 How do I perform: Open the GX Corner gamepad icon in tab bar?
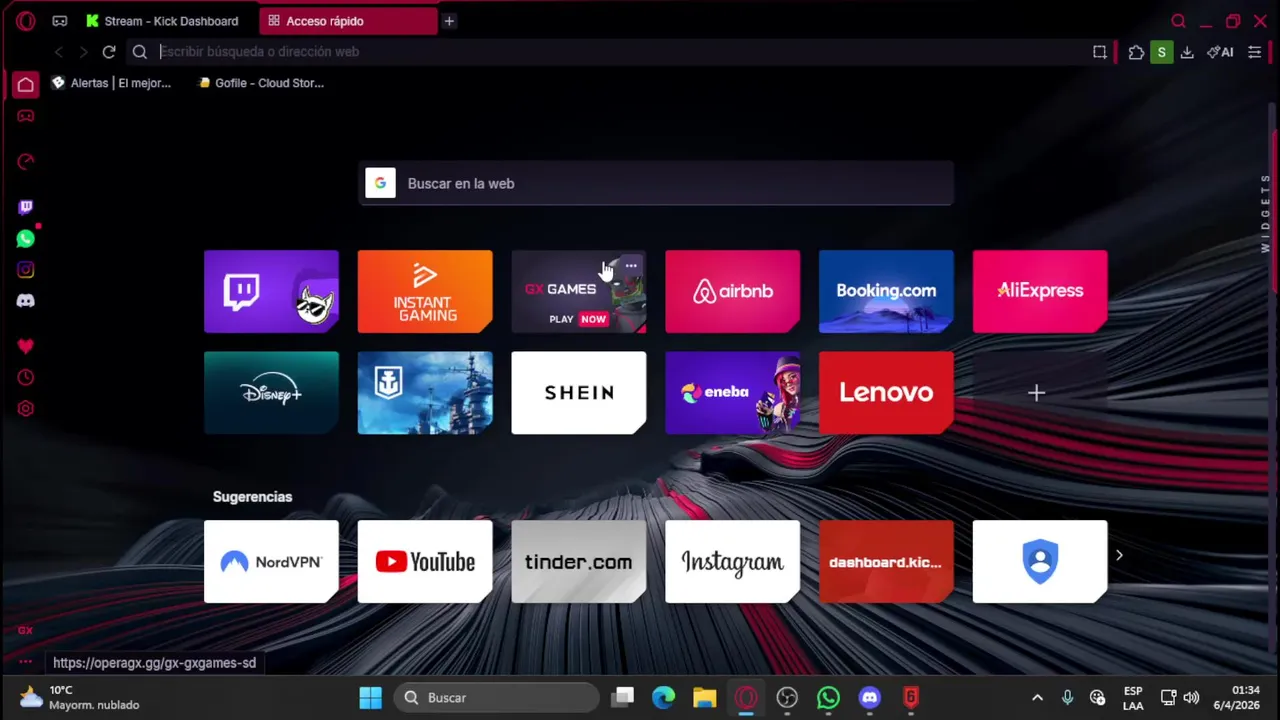click(x=60, y=21)
